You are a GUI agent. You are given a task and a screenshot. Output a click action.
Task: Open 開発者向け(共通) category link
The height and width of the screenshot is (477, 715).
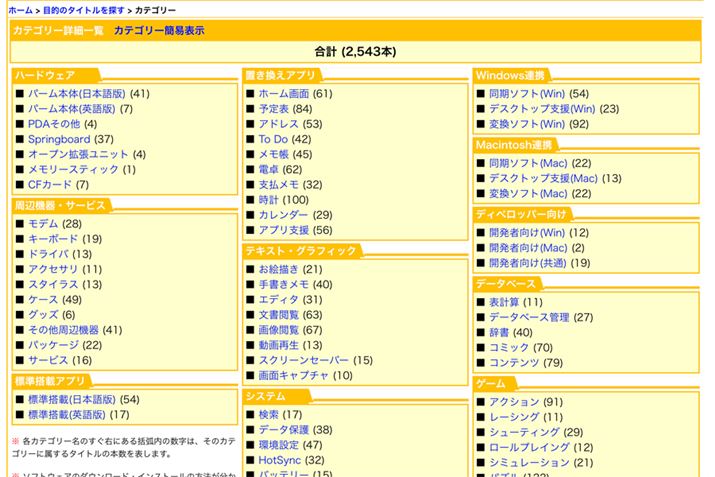coord(527,262)
